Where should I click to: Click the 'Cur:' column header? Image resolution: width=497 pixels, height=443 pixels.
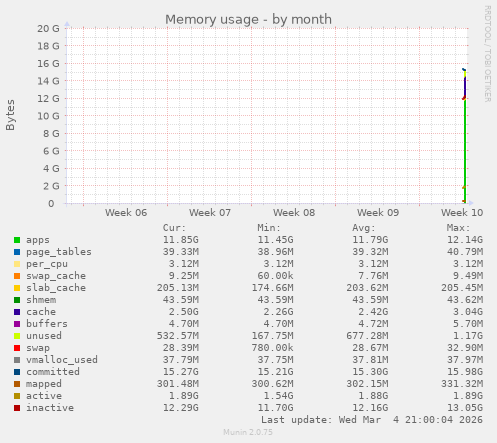174,228
